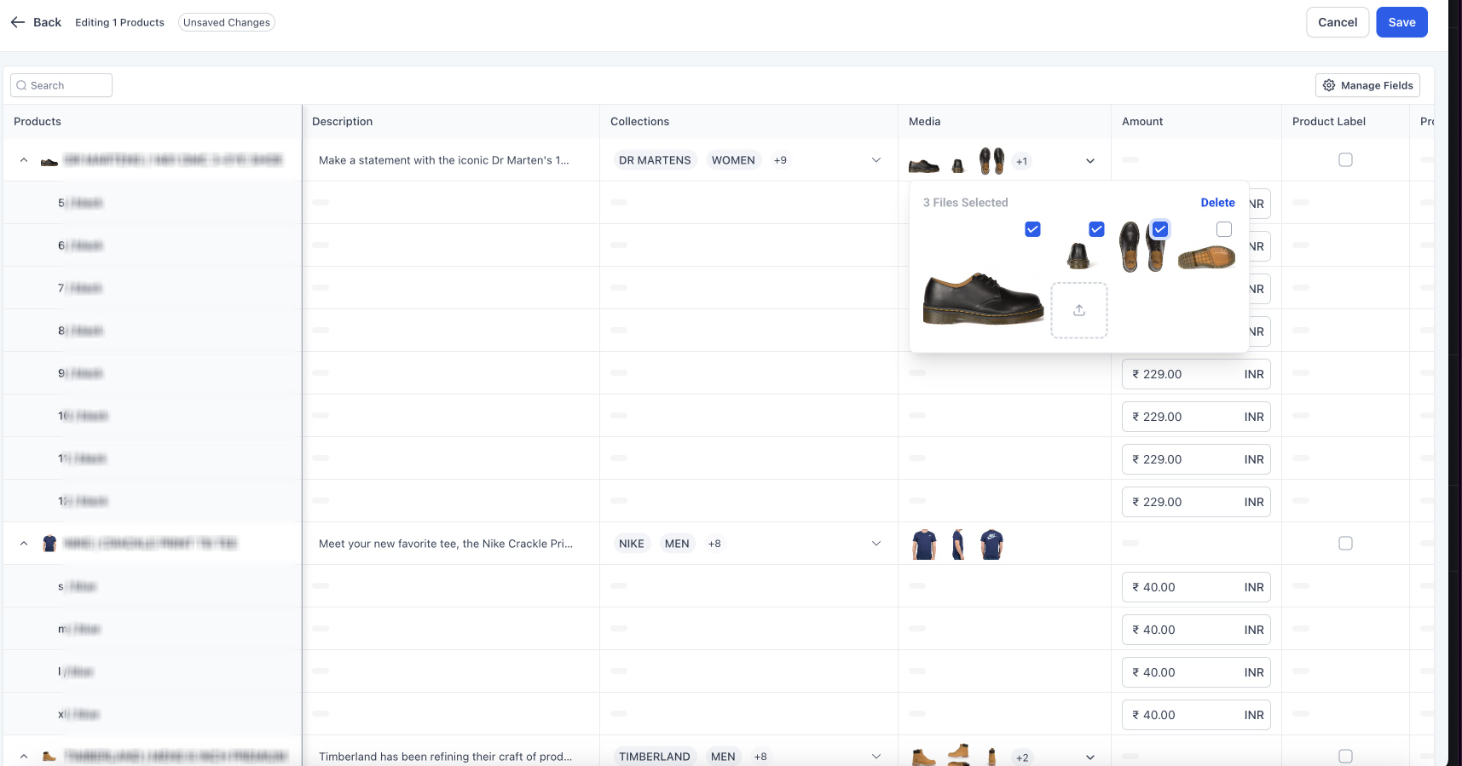Open the Dr Martens collections dropdown
This screenshot has width=1462, height=766.
(x=876, y=160)
